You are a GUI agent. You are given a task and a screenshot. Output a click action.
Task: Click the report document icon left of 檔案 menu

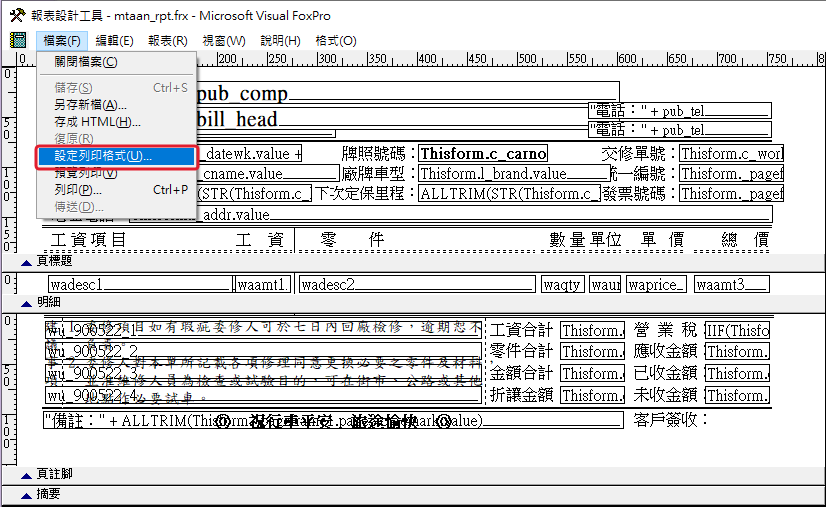17,40
